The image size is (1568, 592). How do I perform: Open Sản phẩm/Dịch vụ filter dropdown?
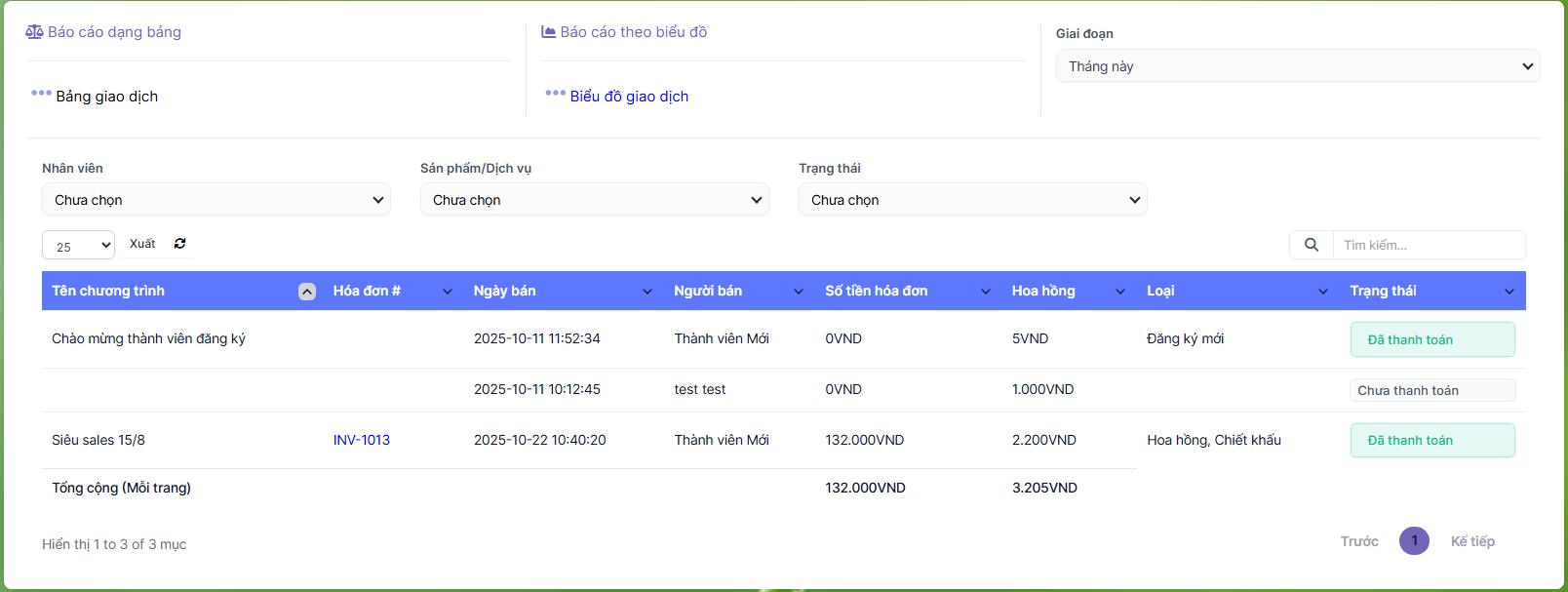[x=594, y=200]
